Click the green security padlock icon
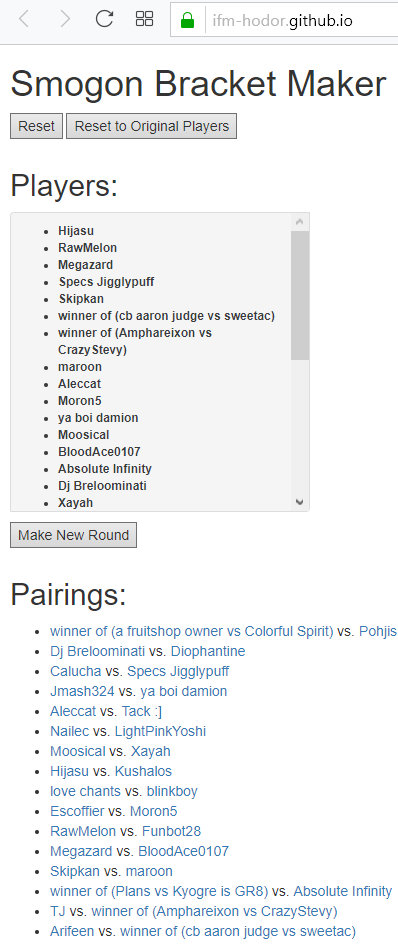This screenshot has height=948, width=398. (188, 21)
